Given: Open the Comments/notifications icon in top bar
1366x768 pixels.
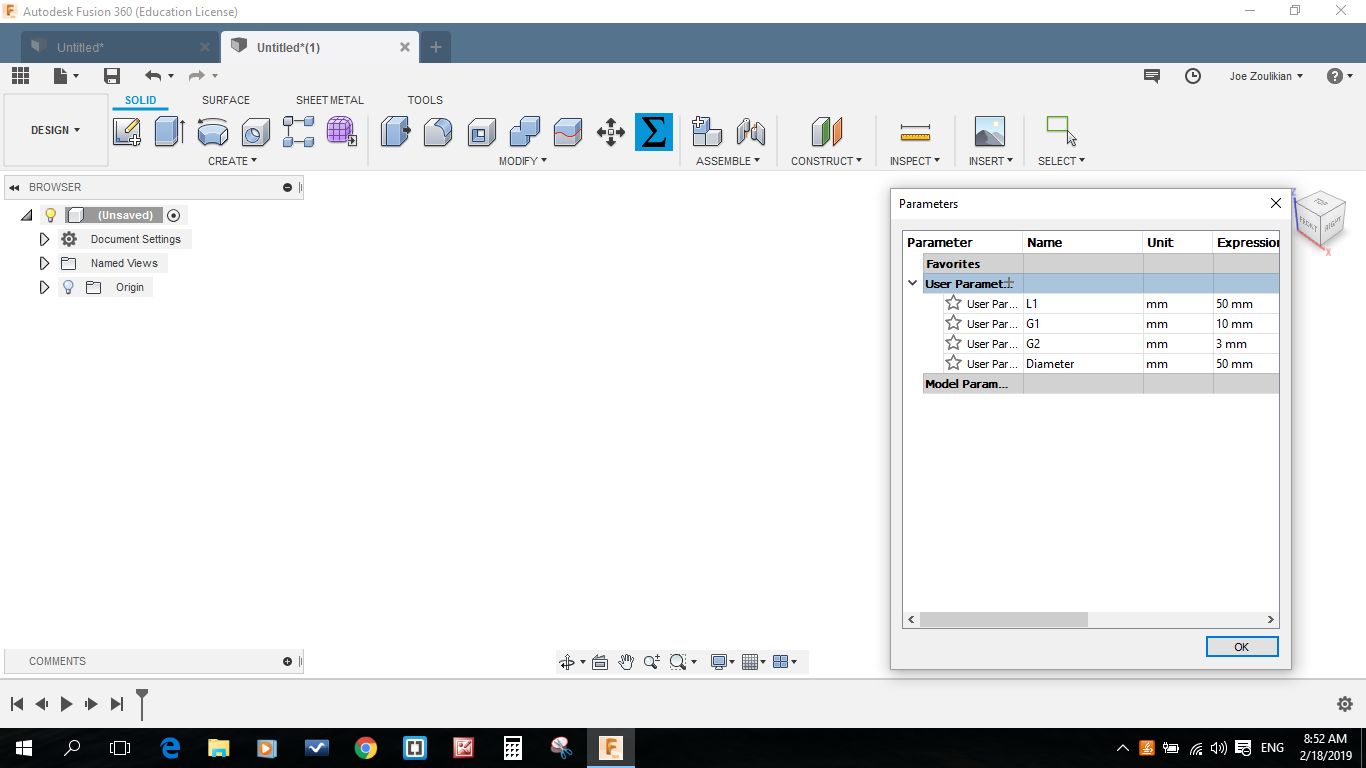Looking at the screenshot, I should coord(1152,76).
